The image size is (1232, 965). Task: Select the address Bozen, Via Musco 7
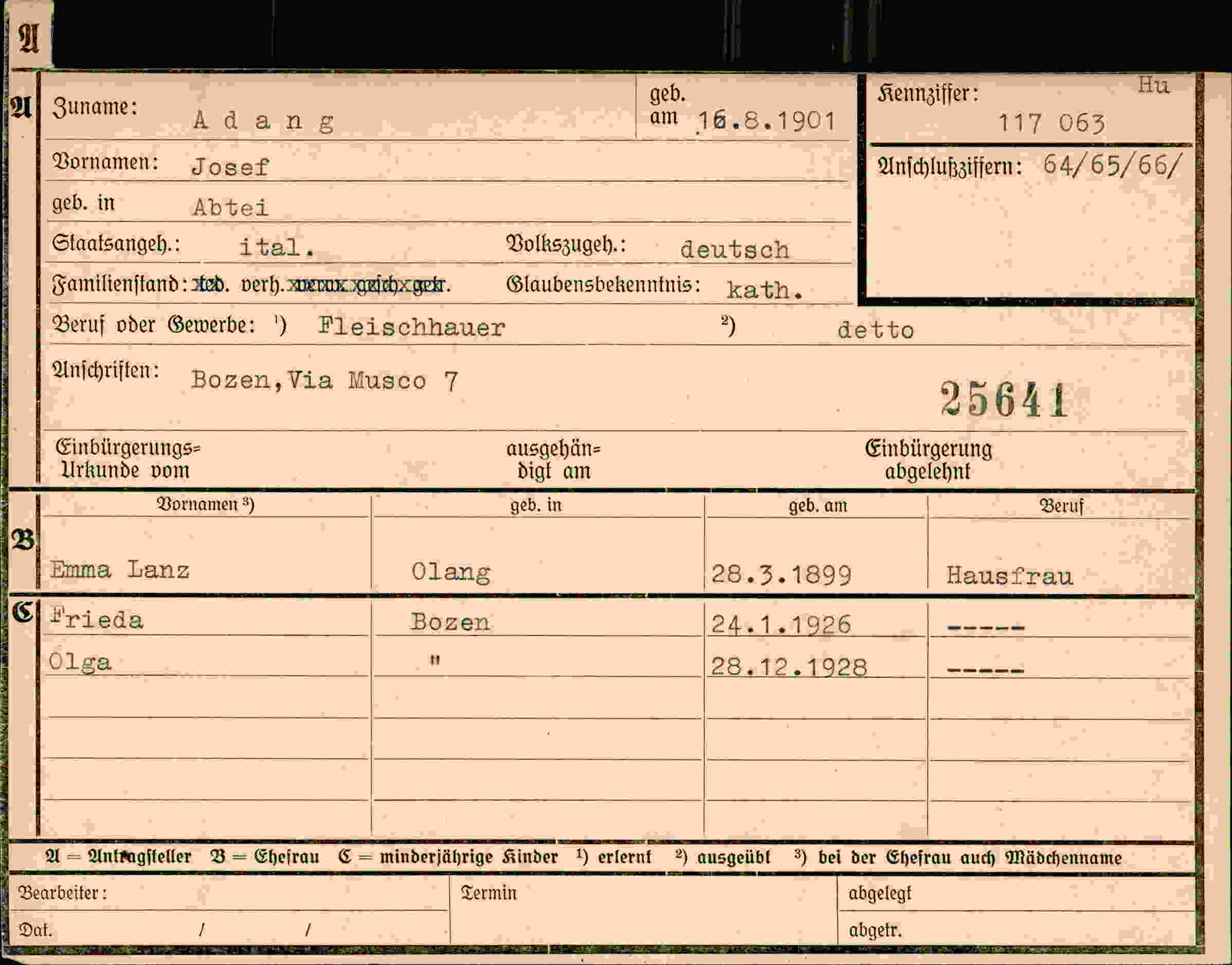(x=324, y=380)
